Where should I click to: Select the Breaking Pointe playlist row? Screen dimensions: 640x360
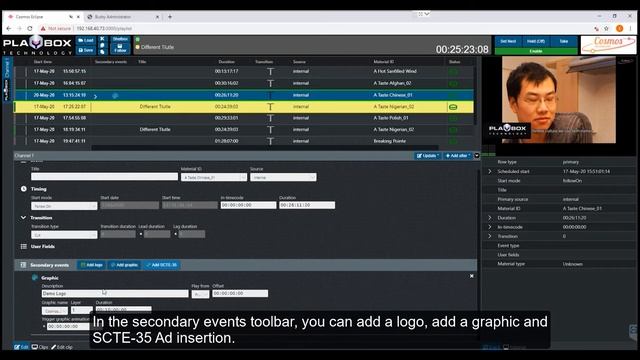(244, 141)
